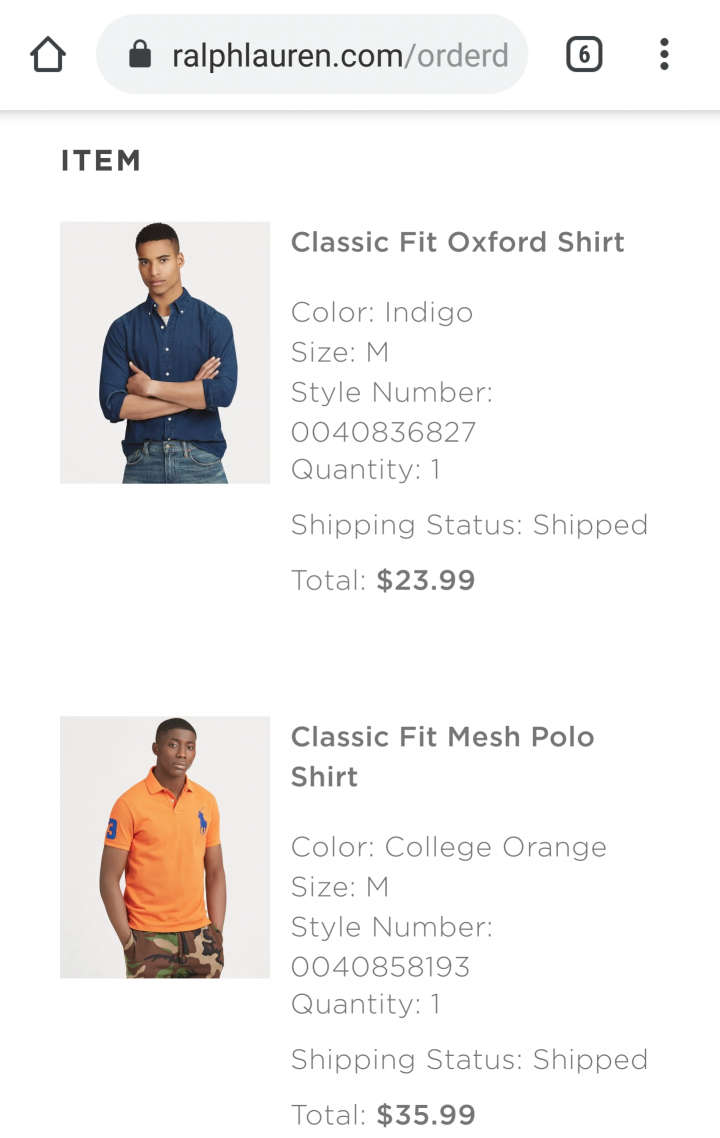Tap the padlock site security icon
Image resolution: width=720 pixels, height=1138 pixels.
pyautogui.click(x=140, y=54)
